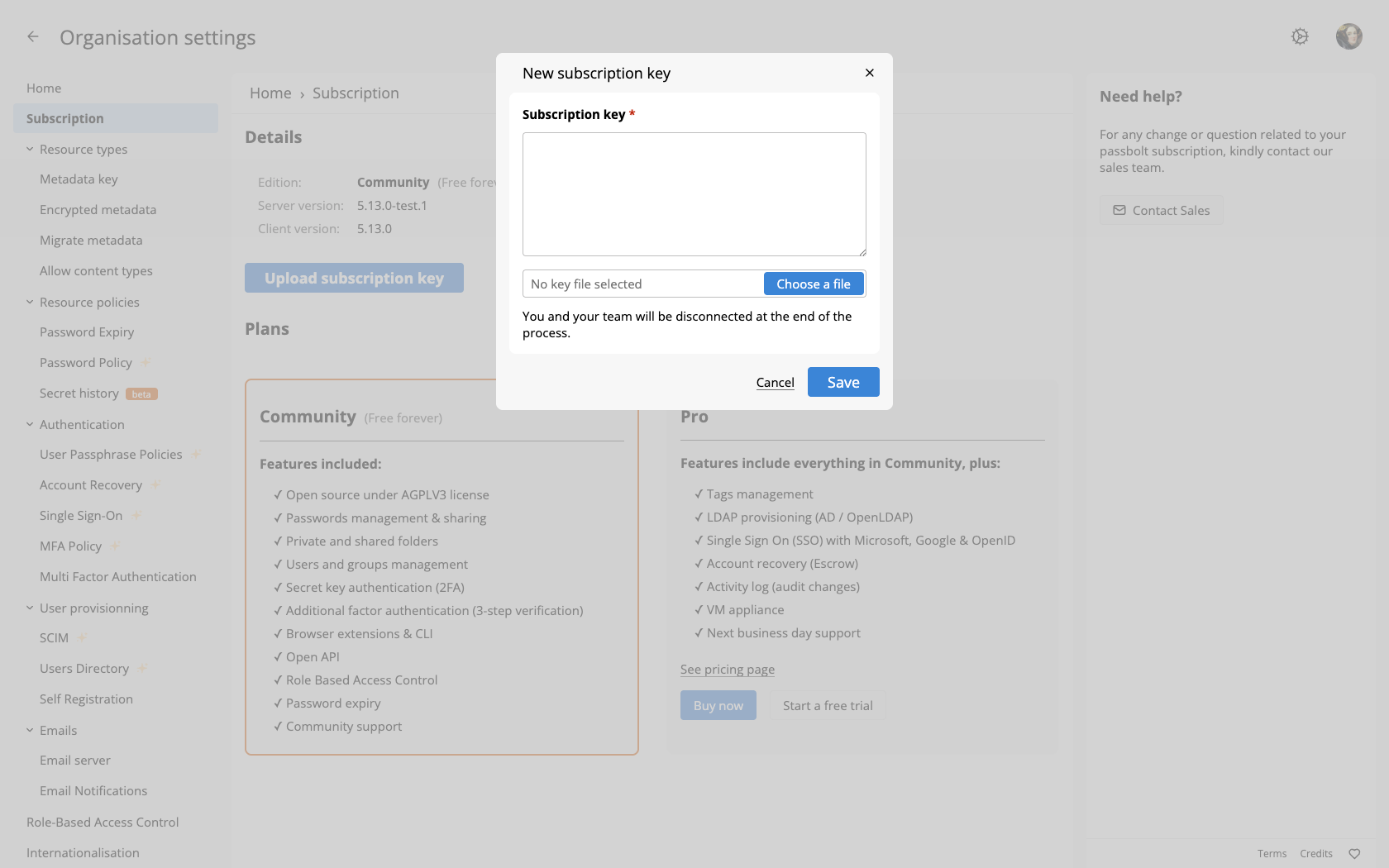Image resolution: width=1389 pixels, height=868 pixels.
Task: Open Self Registration settings
Action: (86, 699)
